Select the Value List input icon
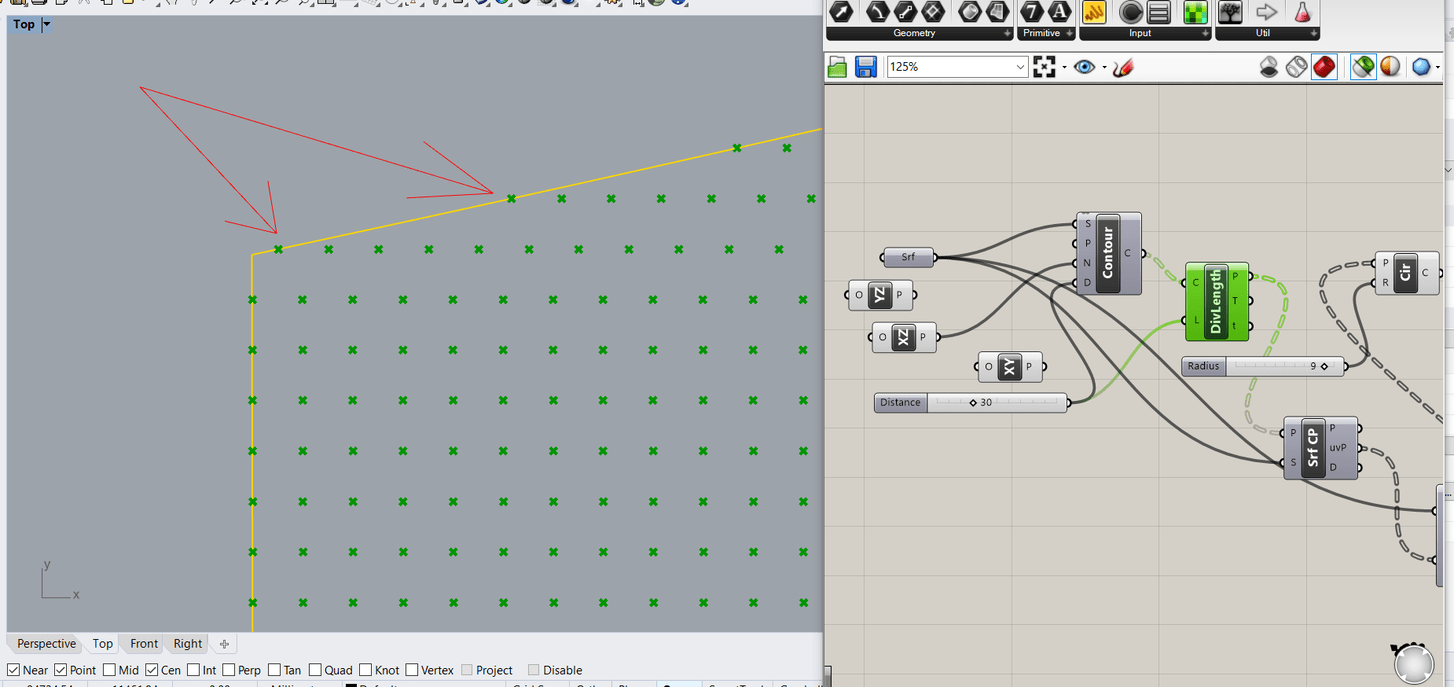The image size is (1454, 687). pyautogui.click(x=1159, y=12)
